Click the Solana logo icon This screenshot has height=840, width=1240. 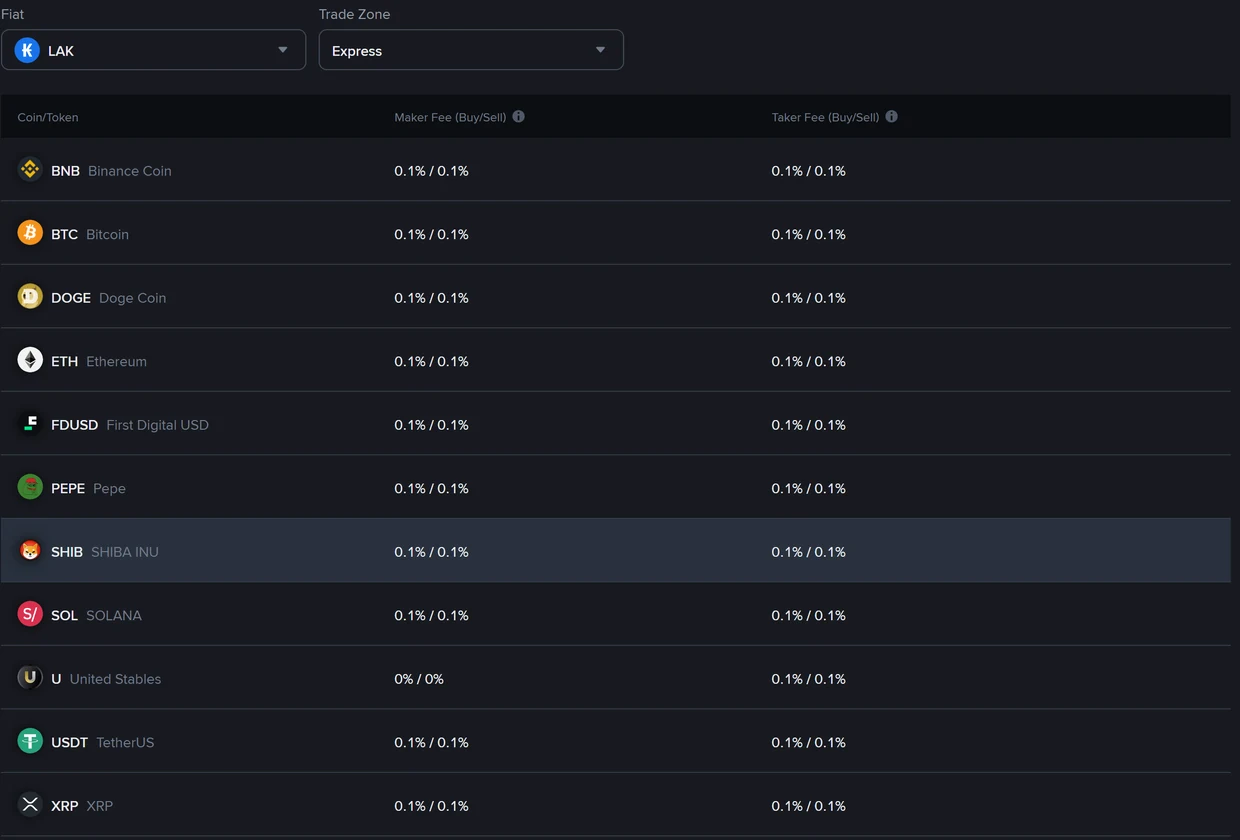(30, 614)
